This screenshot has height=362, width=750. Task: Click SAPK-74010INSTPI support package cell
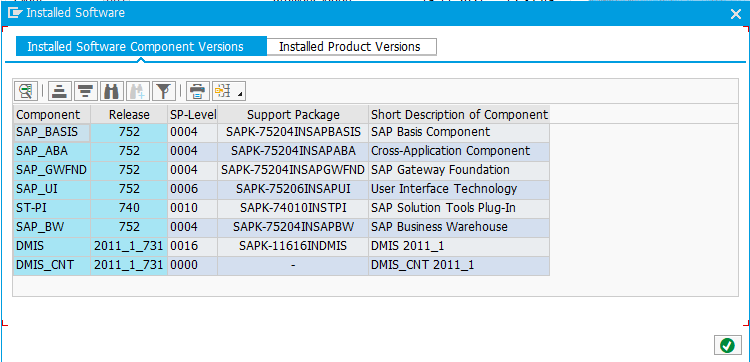point(293,208)
